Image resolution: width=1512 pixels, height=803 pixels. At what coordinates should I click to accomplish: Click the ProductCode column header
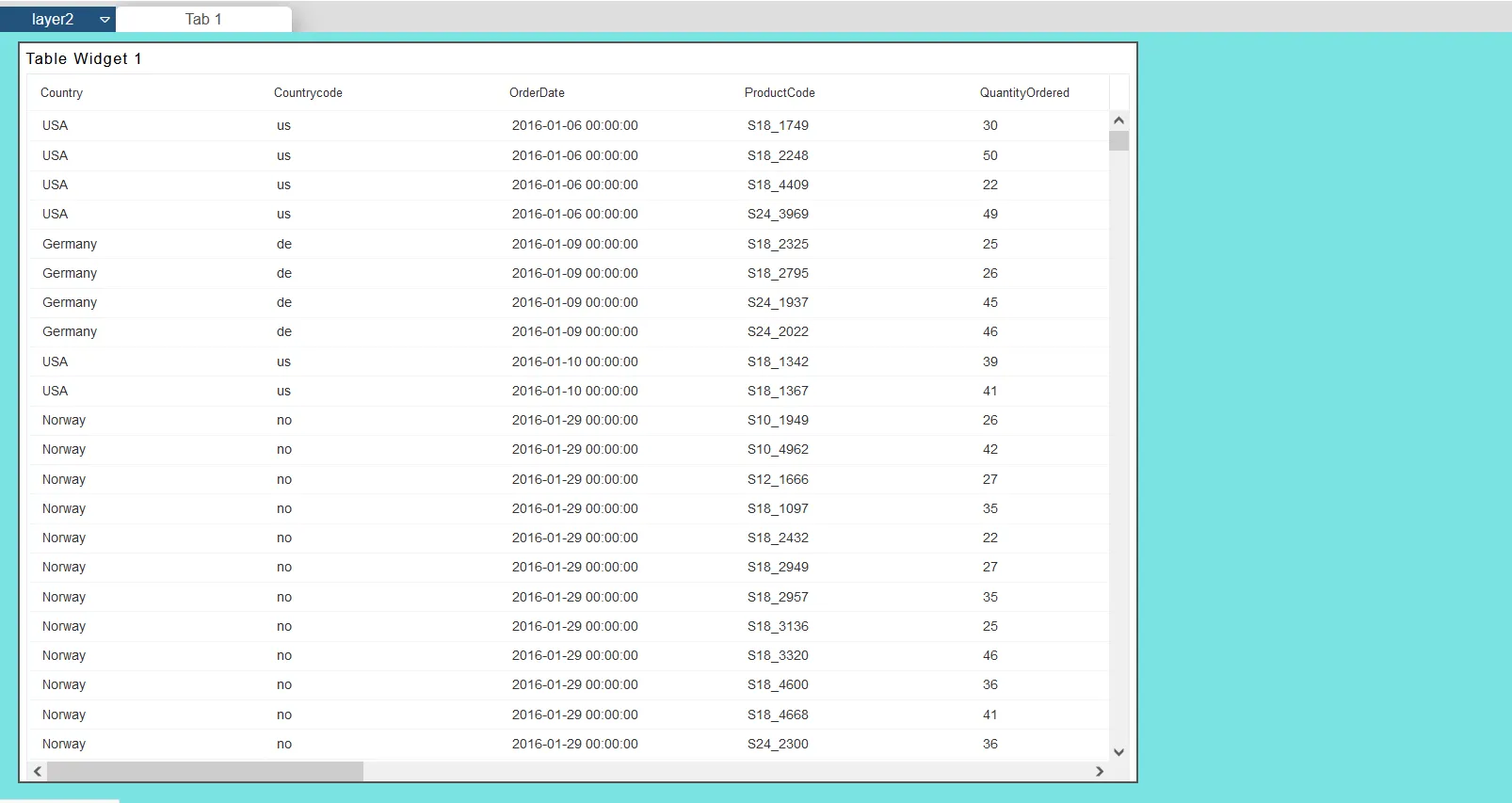coord(780,93)
